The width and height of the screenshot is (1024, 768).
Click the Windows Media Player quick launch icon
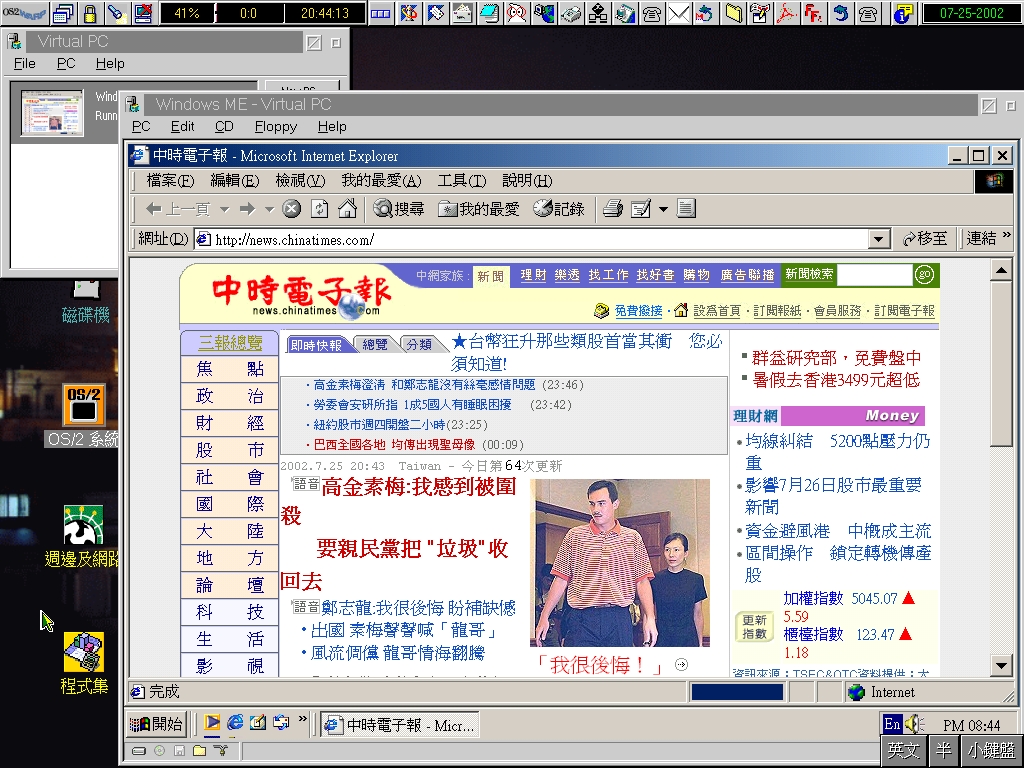click(x=212, y=722)
